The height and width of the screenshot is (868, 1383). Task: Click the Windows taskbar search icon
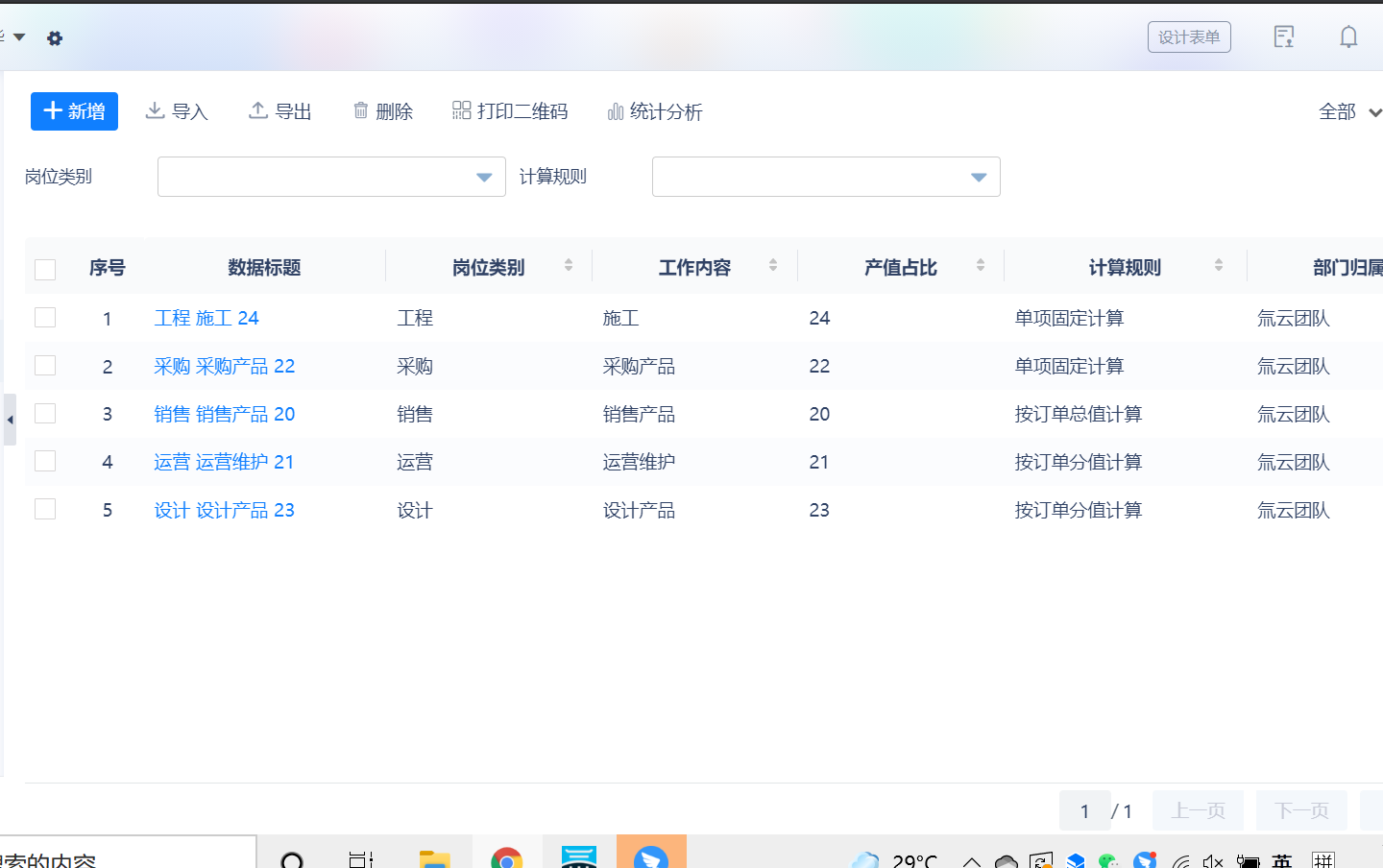point(293,858)
